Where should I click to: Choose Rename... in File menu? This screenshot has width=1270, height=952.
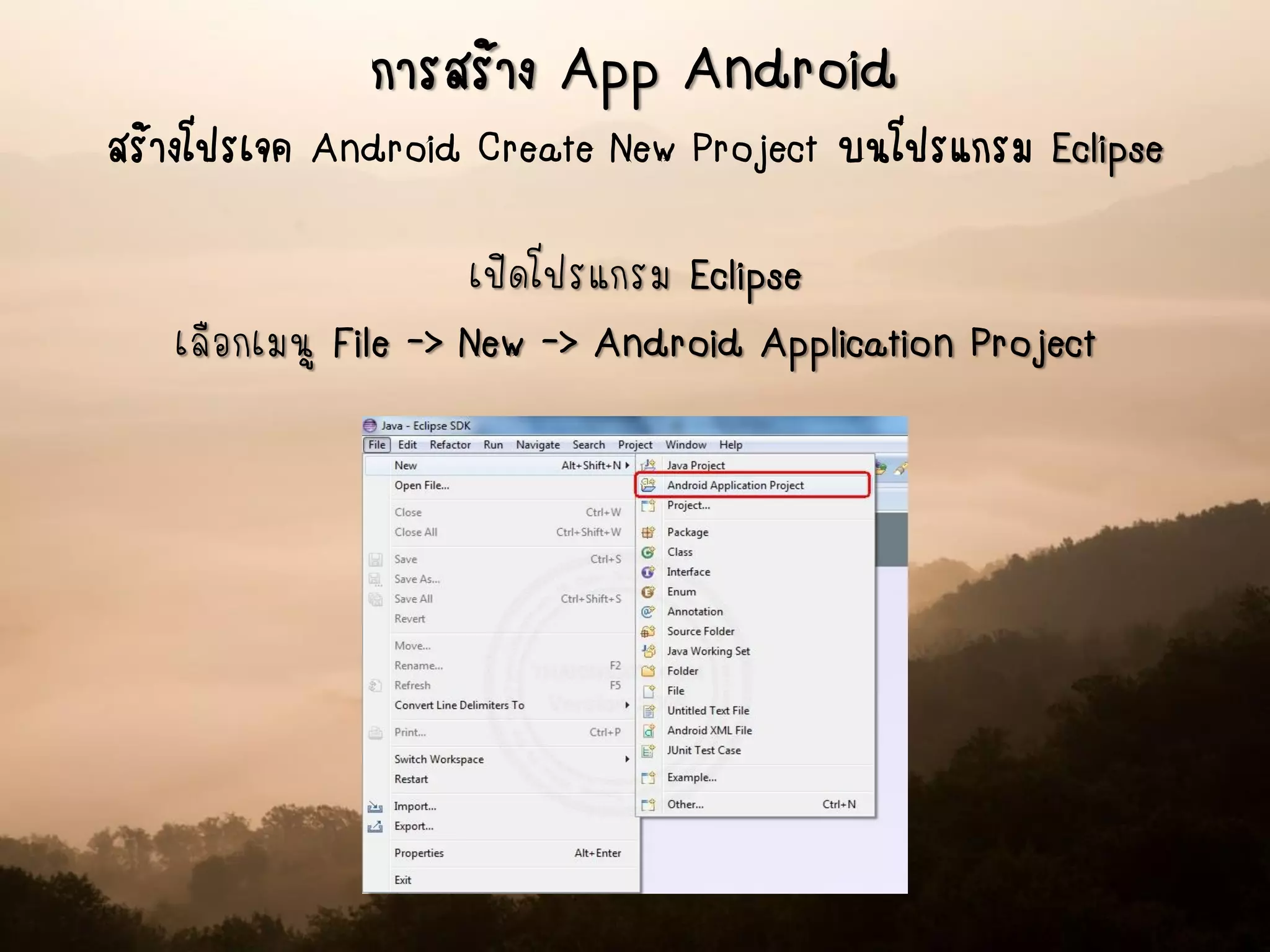coord(501,666)
